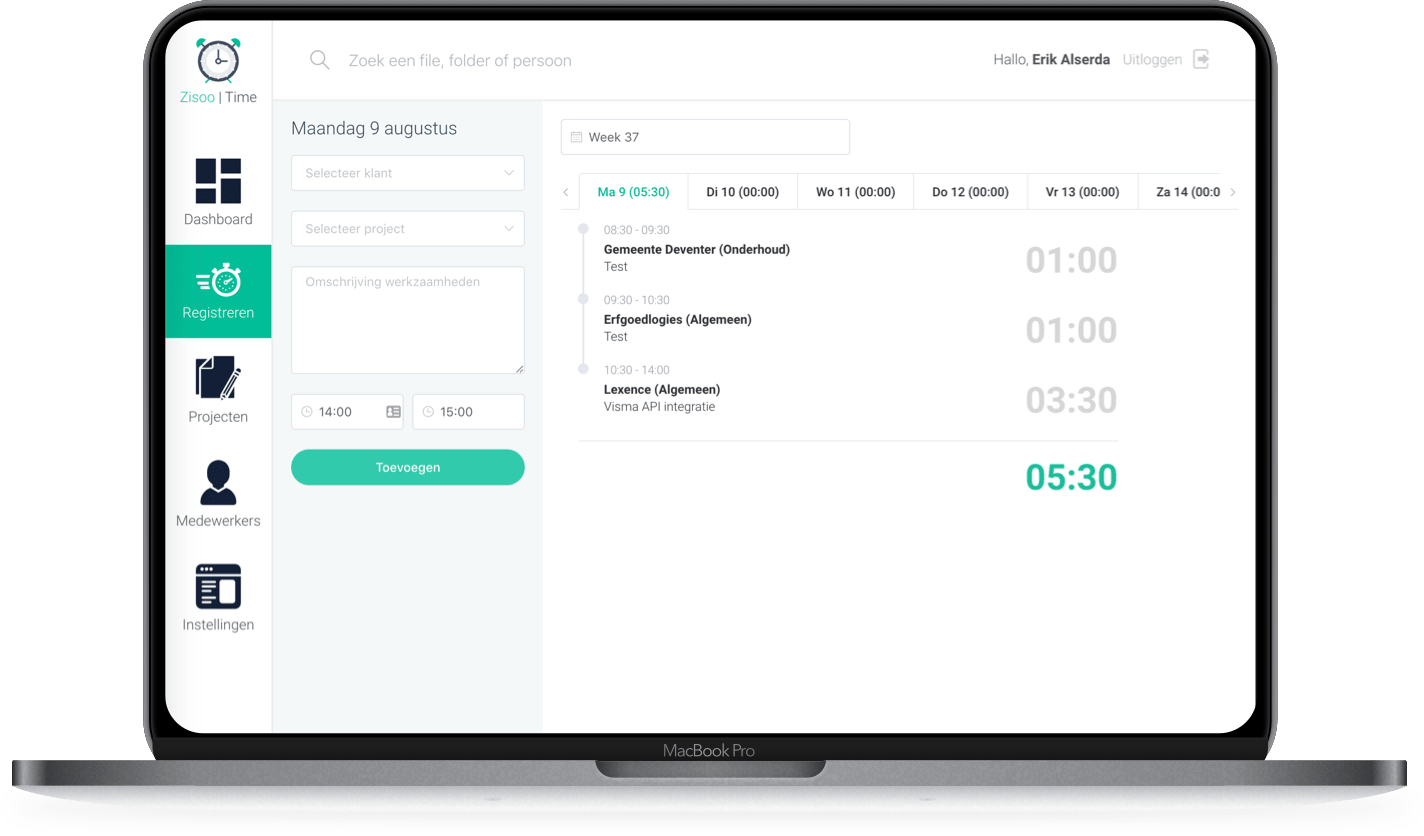Click the Omschrijving werkzaamheden text area
The width and height of the screenshot is (1424, 836).
point(408,320)
